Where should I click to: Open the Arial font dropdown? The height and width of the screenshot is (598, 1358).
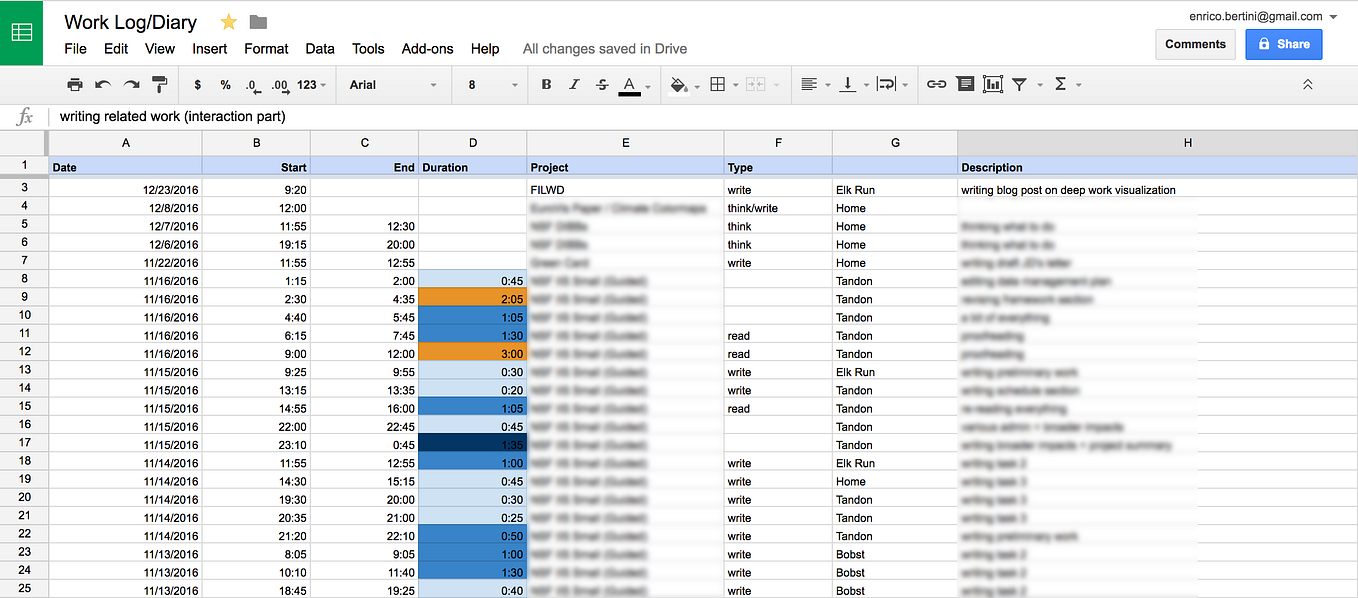coord(392,85)
